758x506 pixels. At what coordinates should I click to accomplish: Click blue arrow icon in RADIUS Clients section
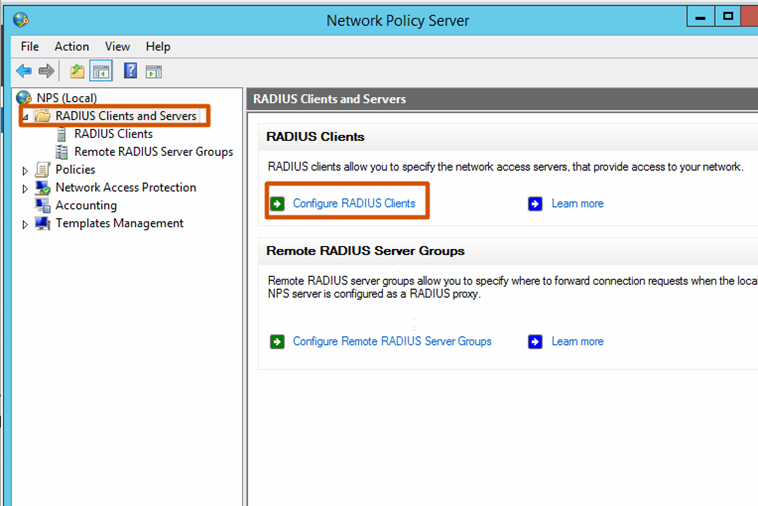pyautogui.click(x=535, y=204)
